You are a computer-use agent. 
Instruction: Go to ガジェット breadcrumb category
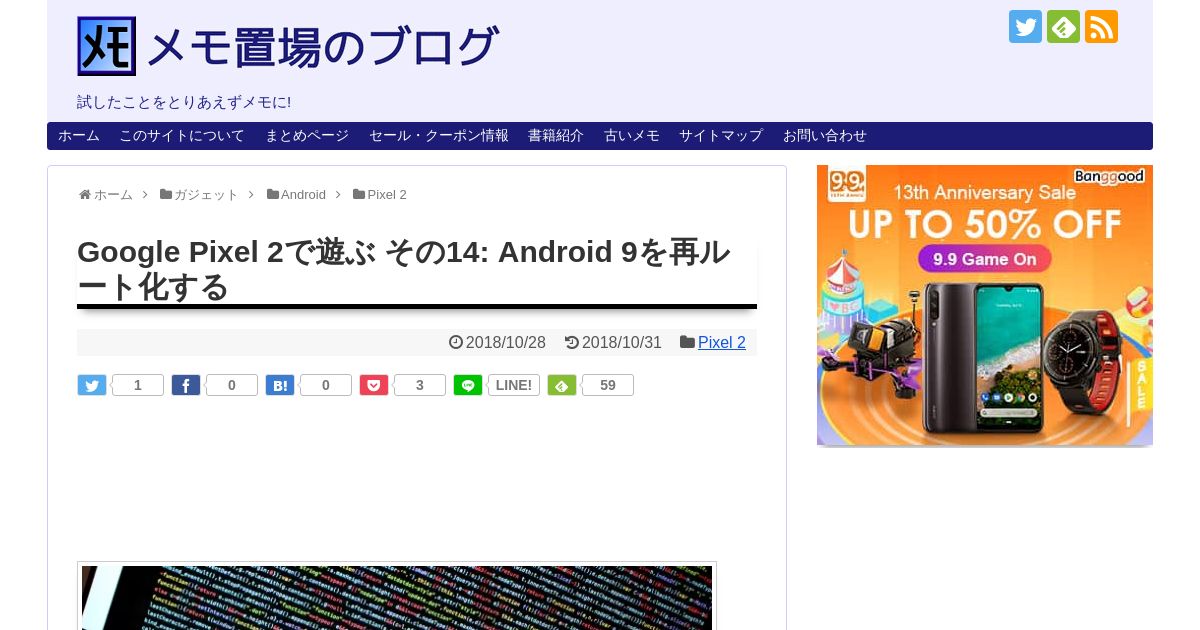206,195
